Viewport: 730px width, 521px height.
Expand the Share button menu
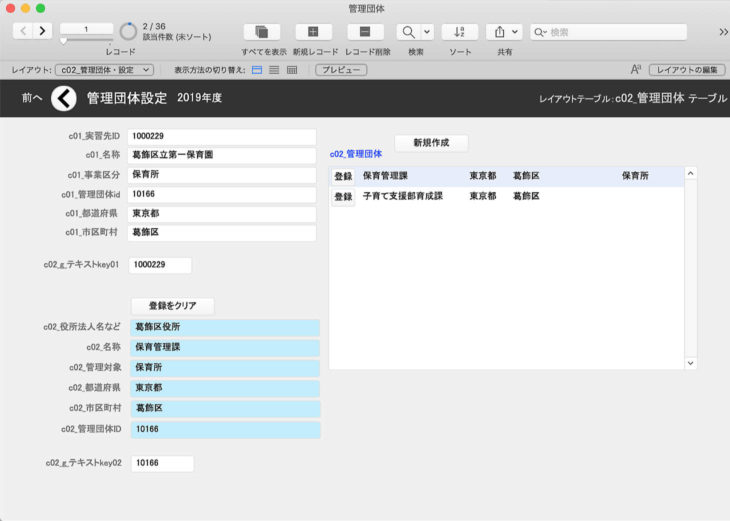(x=515, y=32)
